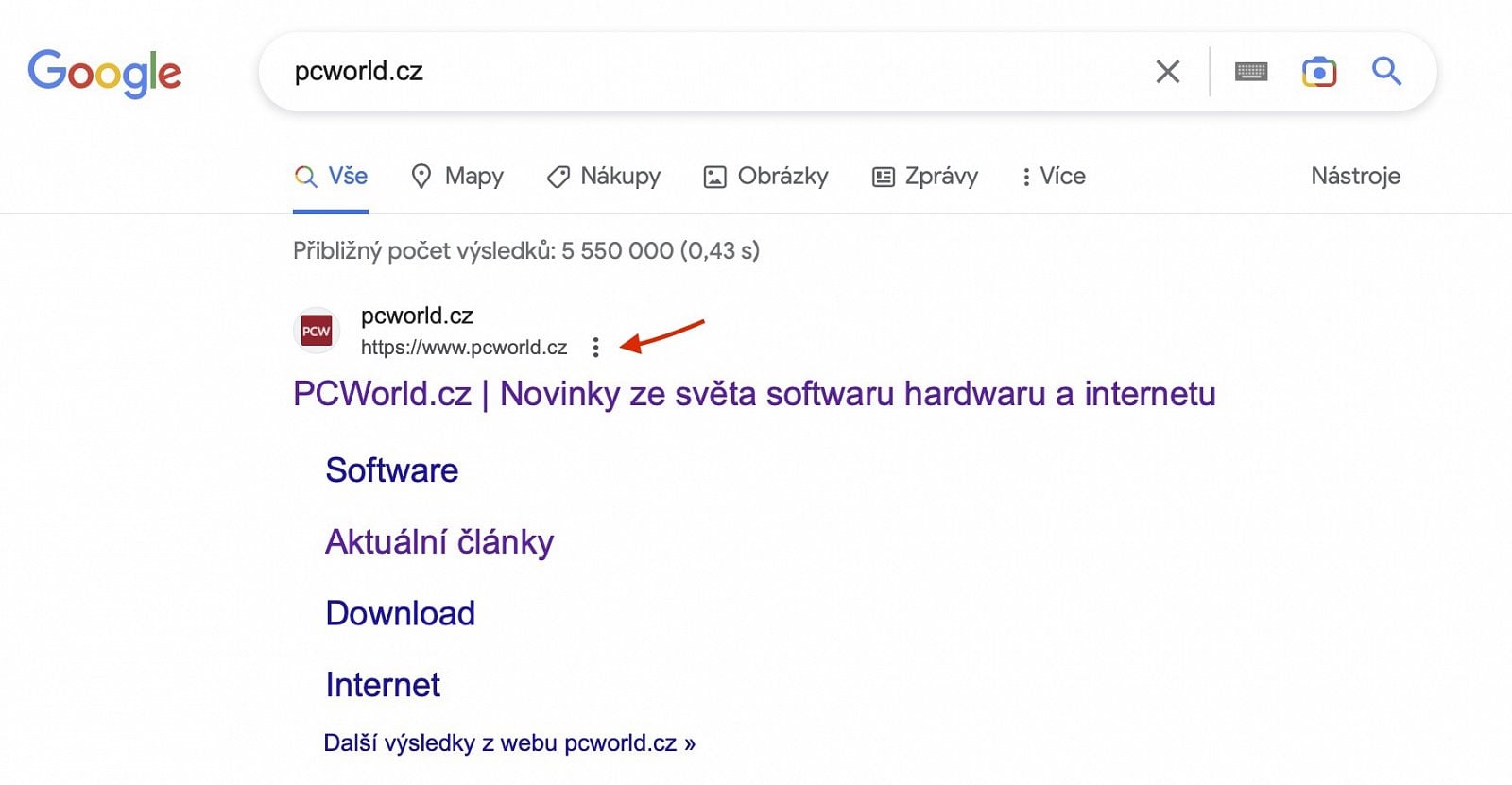Switch to the Mapy tab
The width and height of the screenshot is (1512, 785).
[x=457, y=177]
